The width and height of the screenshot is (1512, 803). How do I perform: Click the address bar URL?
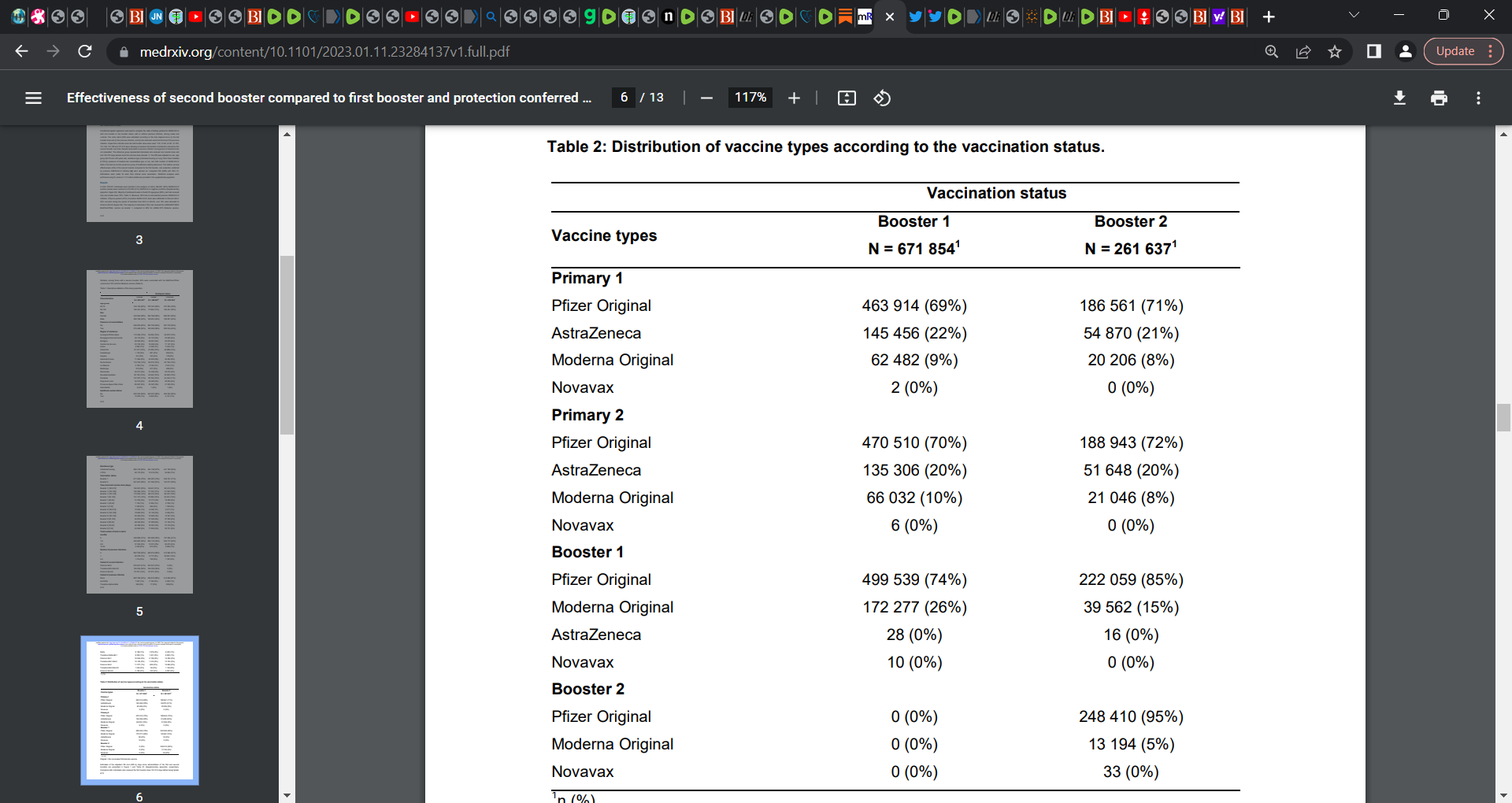pos(324,51)
